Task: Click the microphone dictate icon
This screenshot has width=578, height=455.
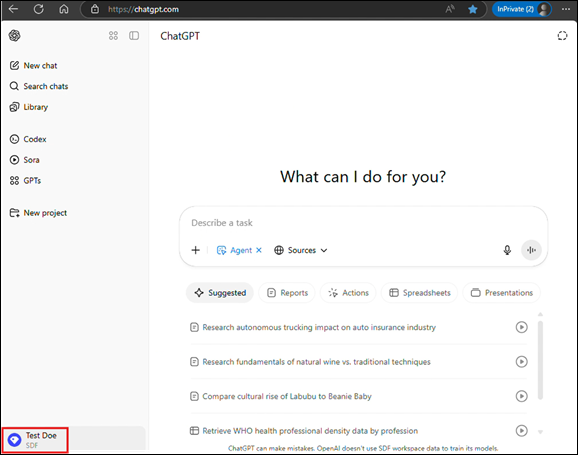Action: pyautogui.click(x=507, y=250)
